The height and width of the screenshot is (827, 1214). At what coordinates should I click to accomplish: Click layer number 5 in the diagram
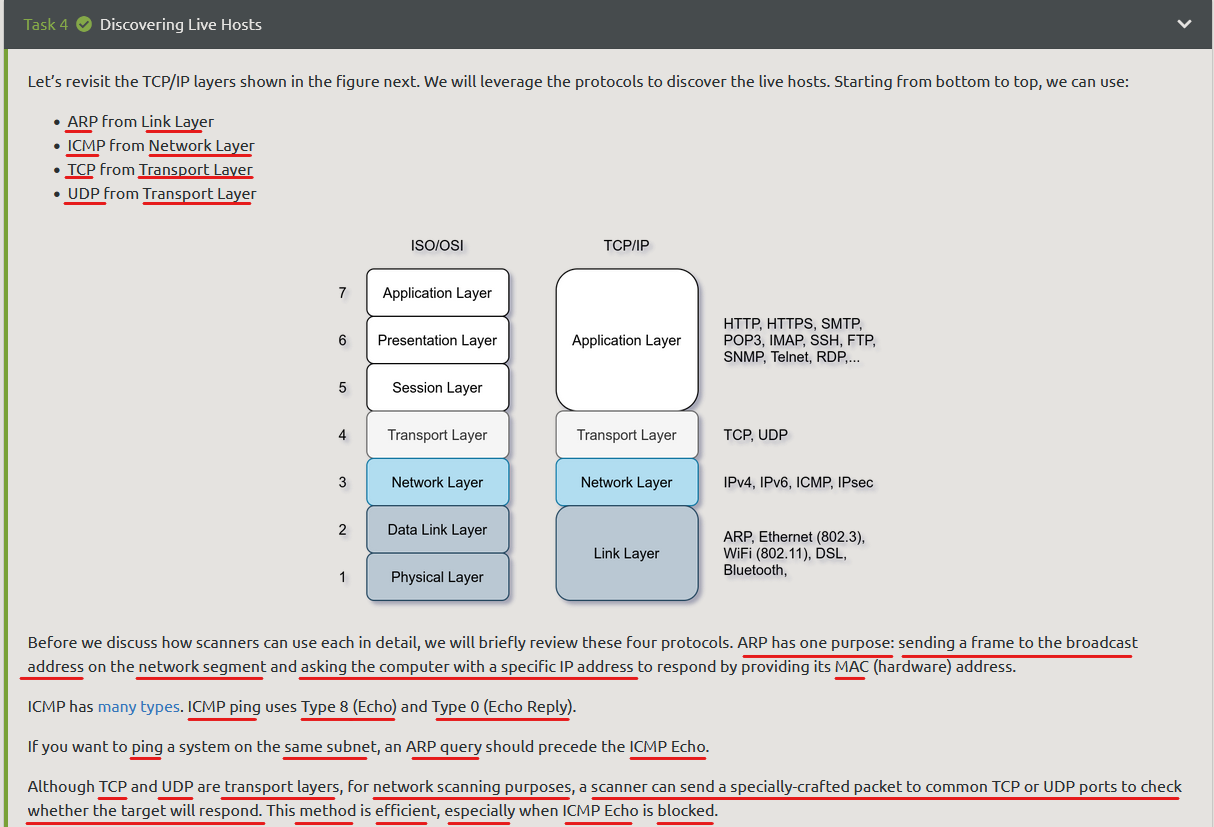click(343, 388)
